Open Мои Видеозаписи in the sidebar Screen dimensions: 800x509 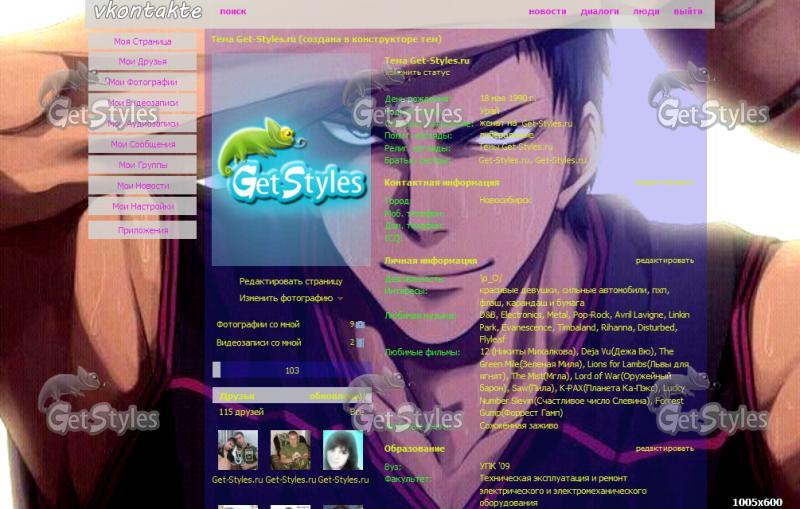point(142,103)
